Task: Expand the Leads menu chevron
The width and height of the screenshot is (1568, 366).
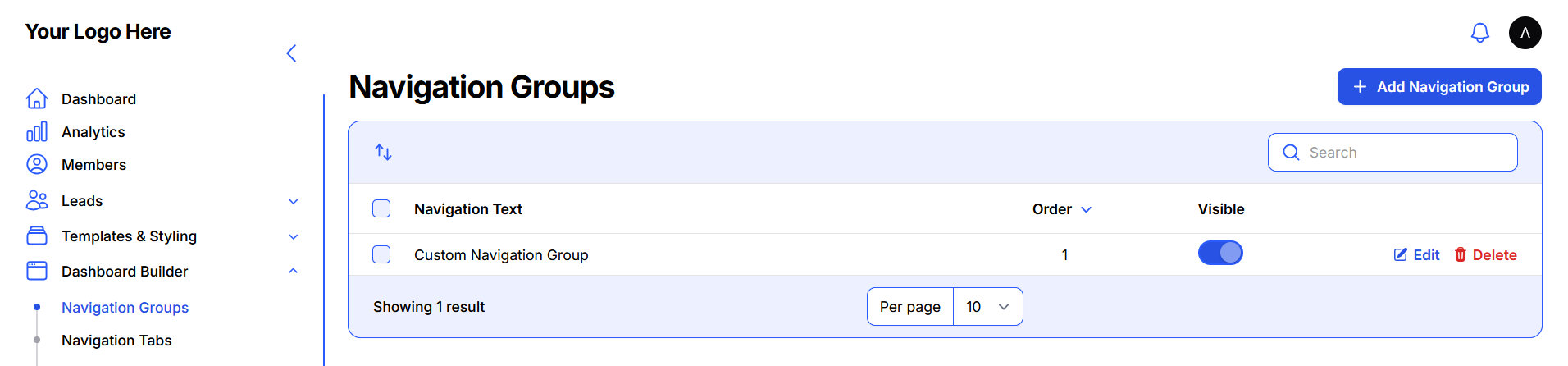Action: [x=294, y=201]
